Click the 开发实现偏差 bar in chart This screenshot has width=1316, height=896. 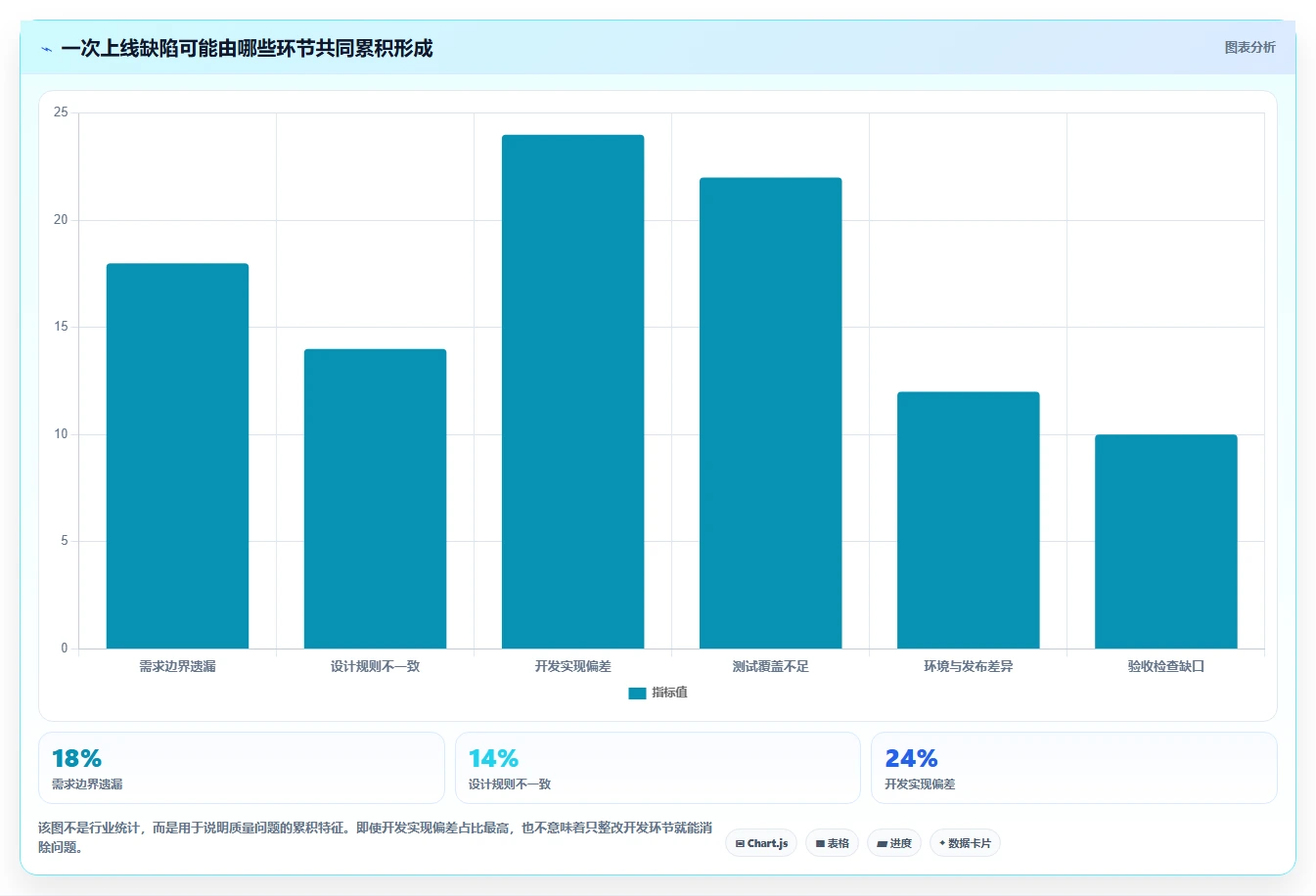coord(572,391)
